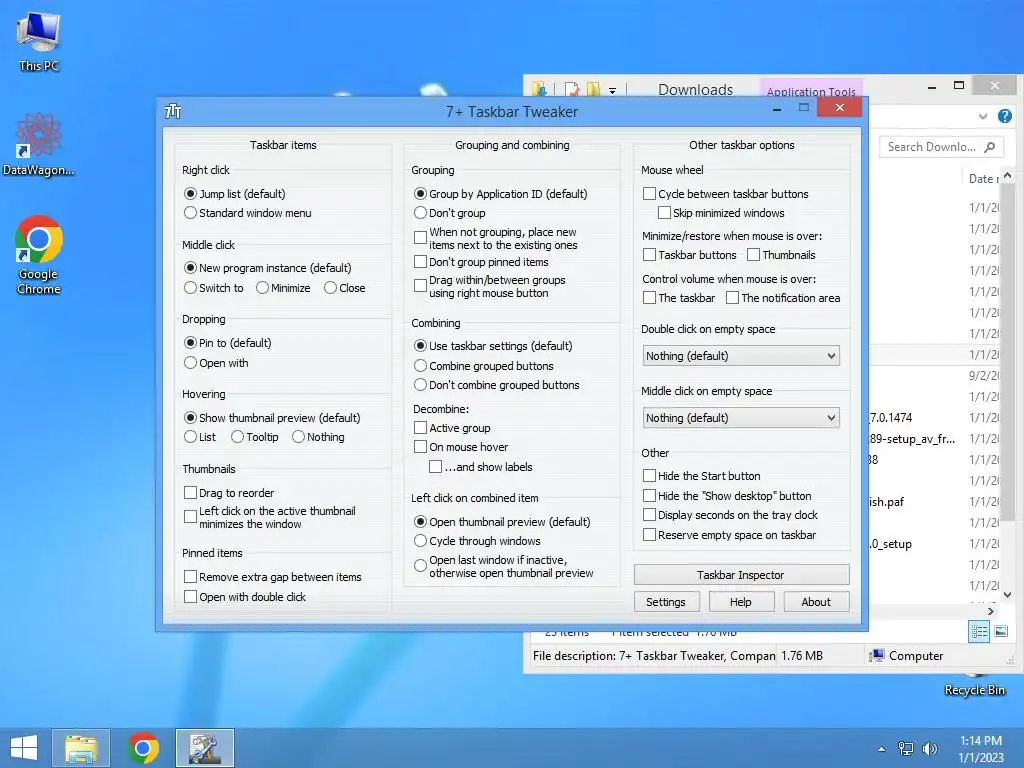The height and width of the screenshot is (768, 1024).
Task: Enable volume control over The notification area
Action: (784, 298)
